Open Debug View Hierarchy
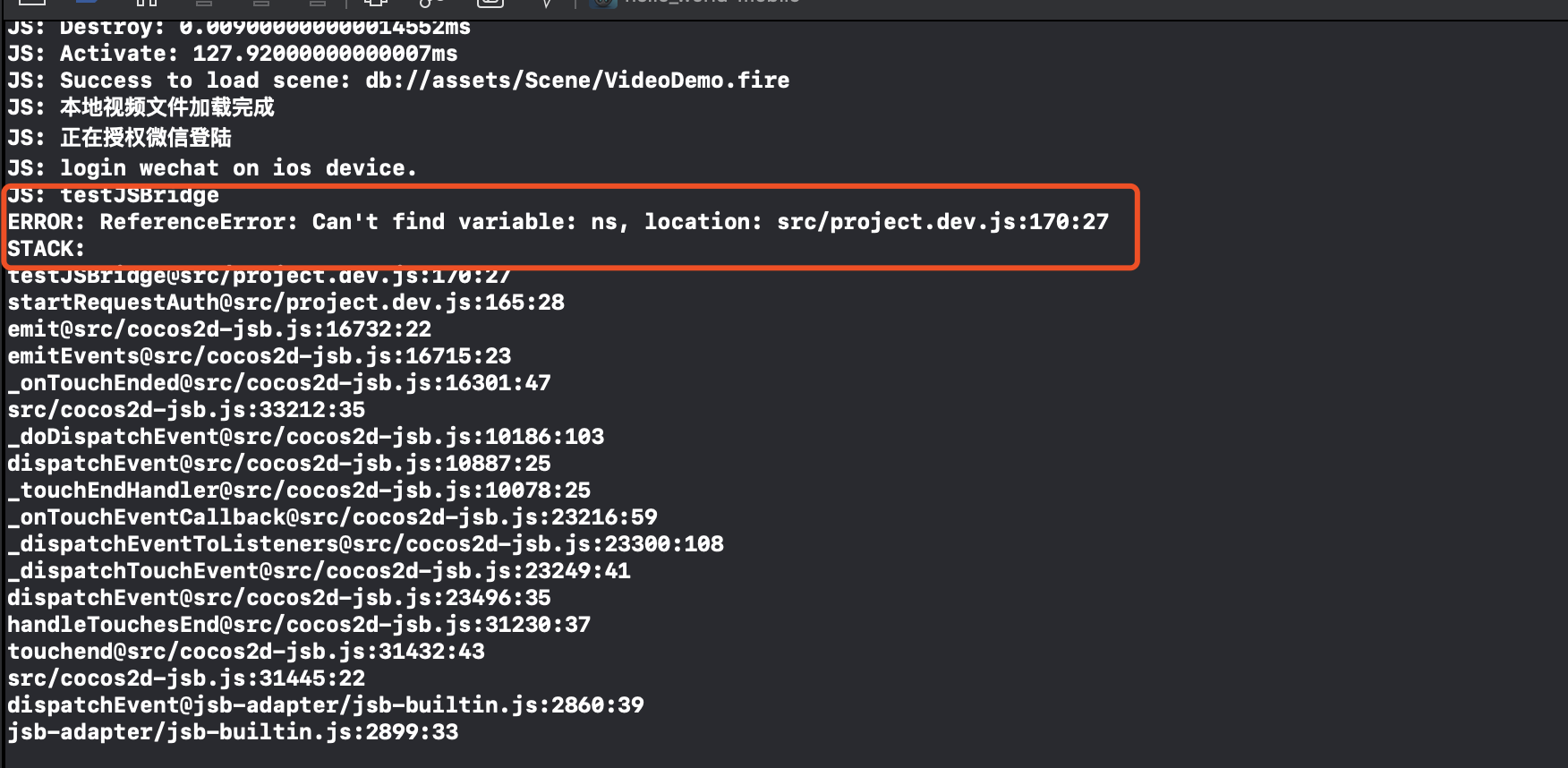The image size is (1568, 768). coord(376,3)
